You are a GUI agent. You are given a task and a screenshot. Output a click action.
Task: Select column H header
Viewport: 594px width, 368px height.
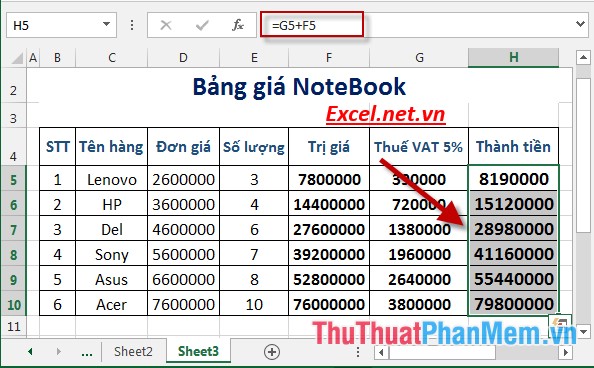[x=514, y=58]
